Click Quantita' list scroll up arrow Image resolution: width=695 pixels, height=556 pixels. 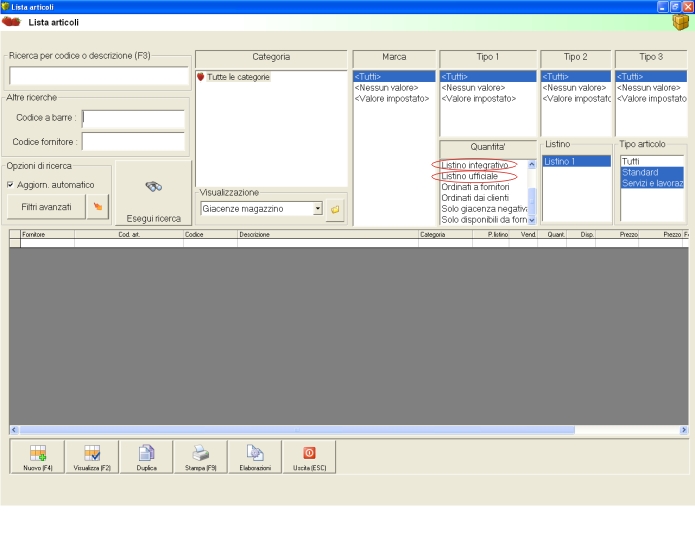(x=532, y=164)
